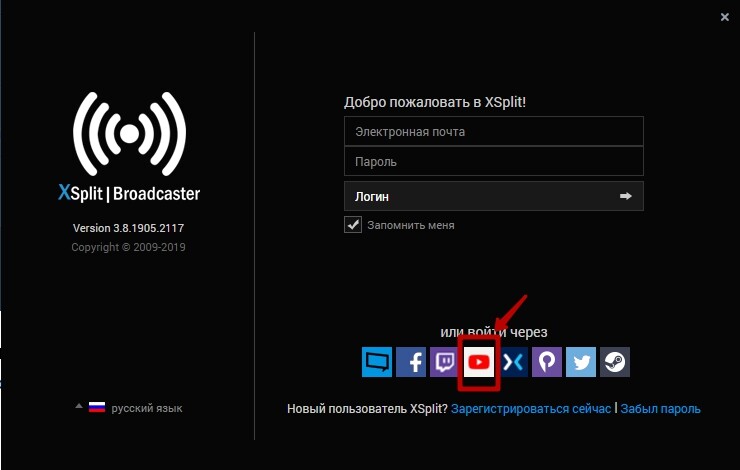Focus the Электронная почта field
This screenshot has width=740, height=470.
494,131
